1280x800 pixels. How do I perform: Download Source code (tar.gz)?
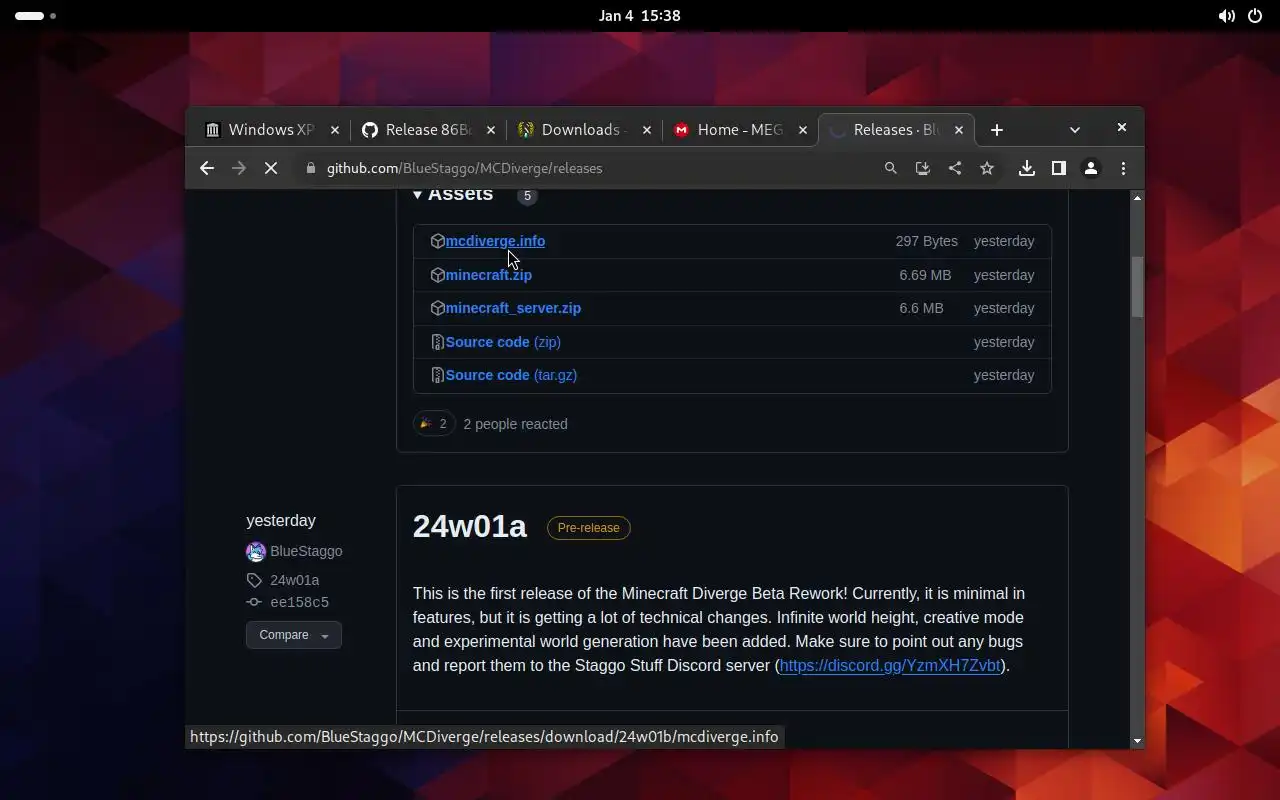pos(511,375)
